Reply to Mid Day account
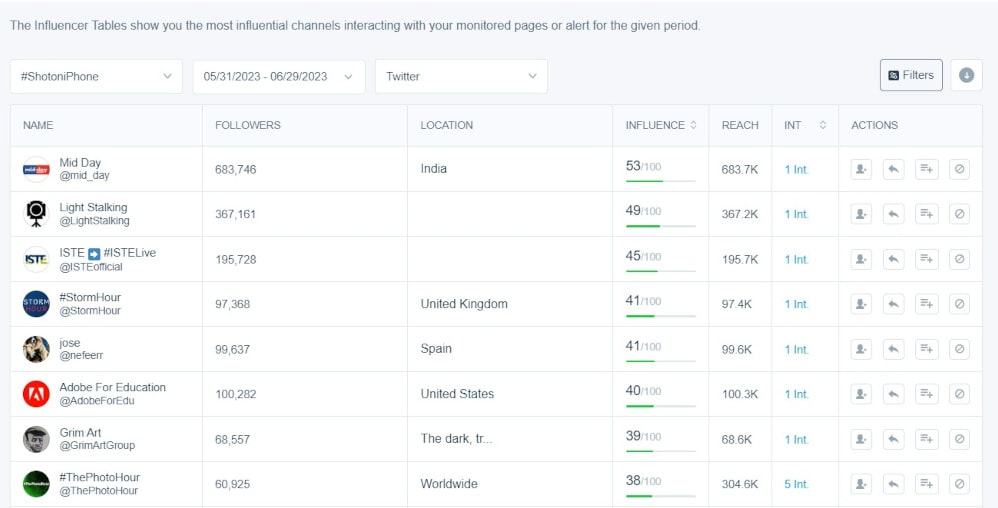Screen dimensions: 998x508 pyautogui.click(x=894, y=169)
